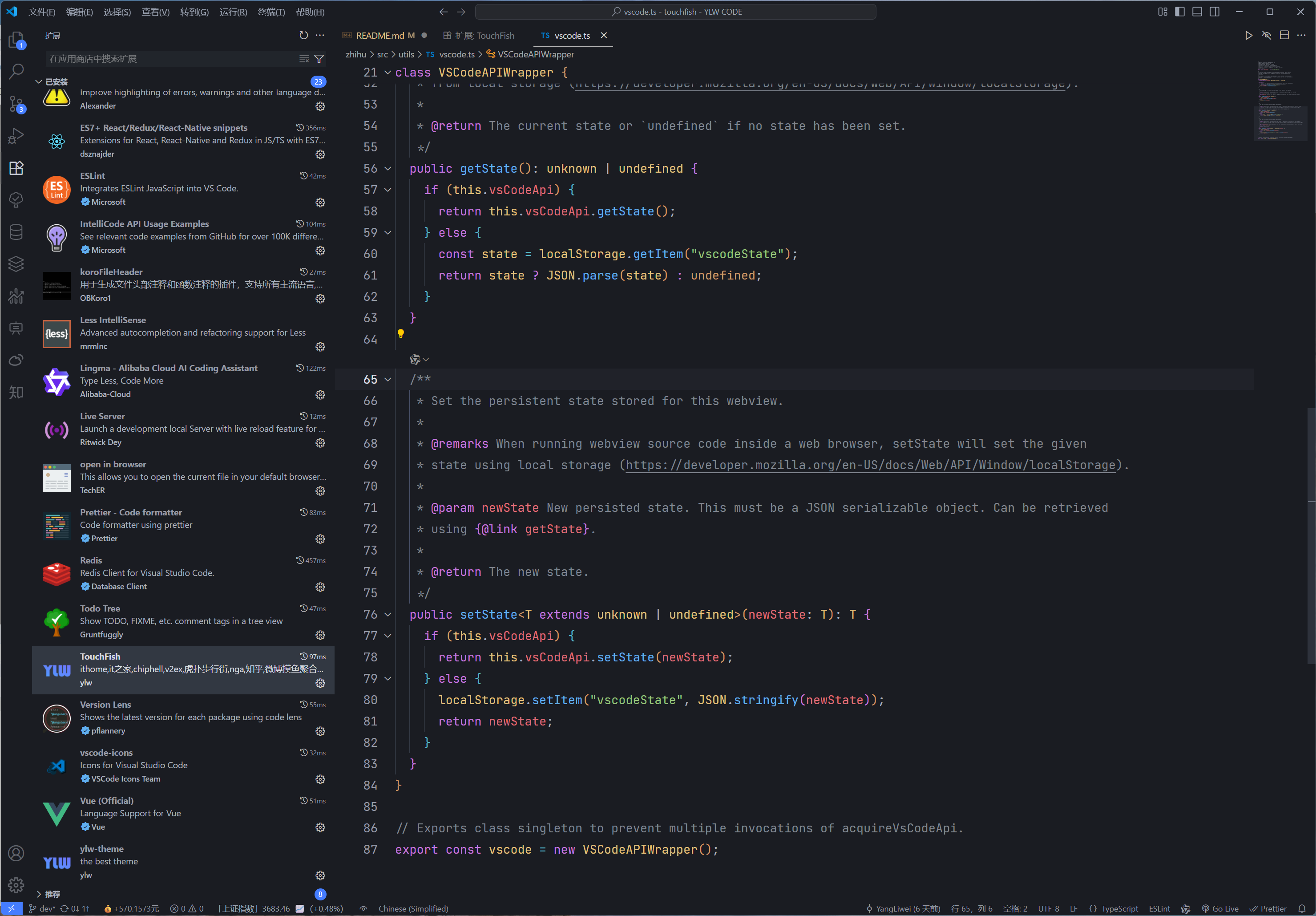Click Go Live in status bar
Image resolution: width=1316 pixels, height=916 pixels.
(1220, 908)
